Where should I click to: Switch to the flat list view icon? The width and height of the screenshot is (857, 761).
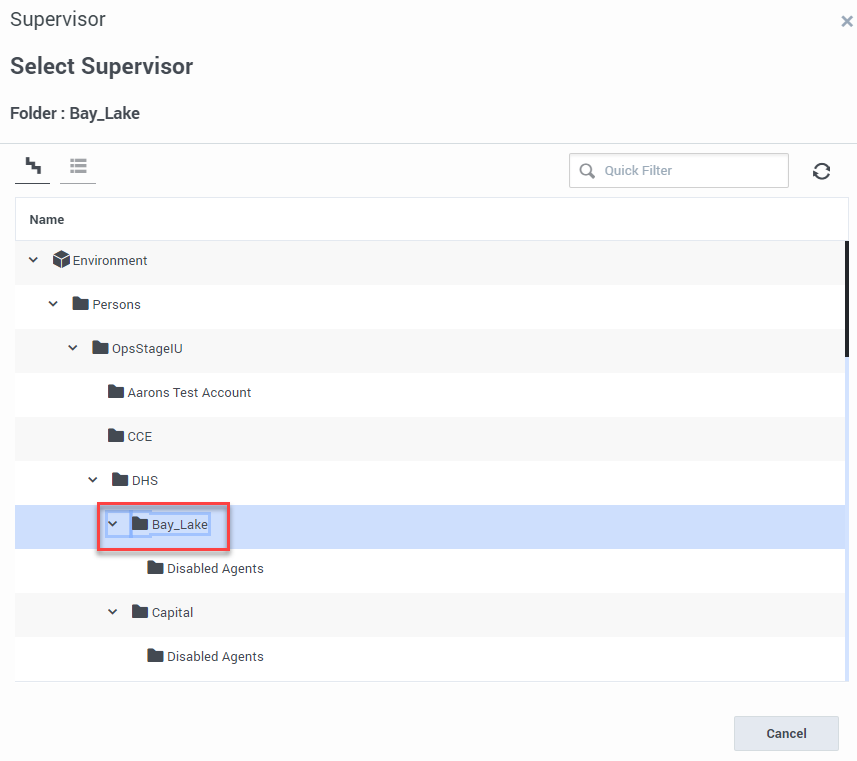tap(78, 166)
